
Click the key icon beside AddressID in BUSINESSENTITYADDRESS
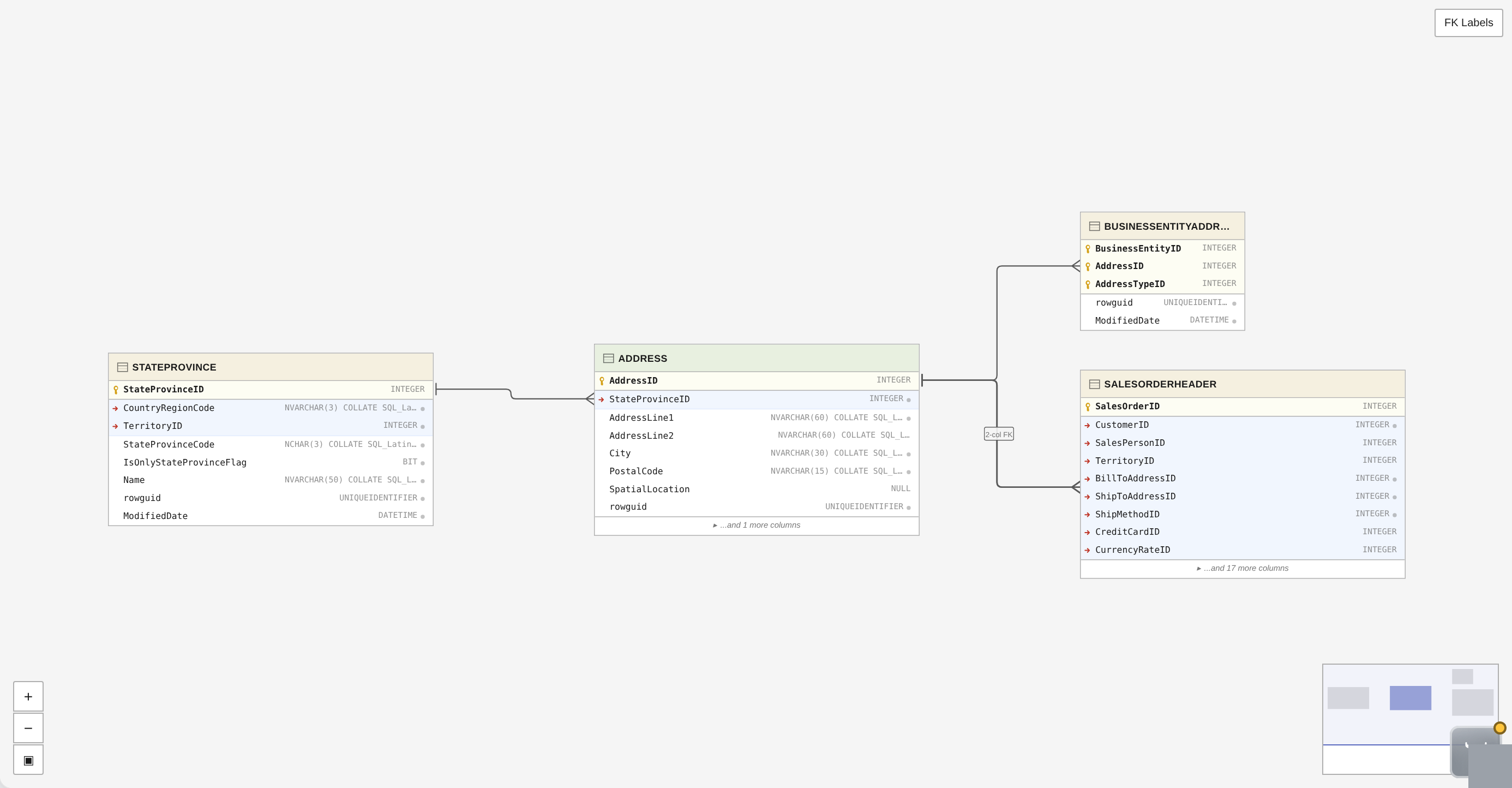(1089, 265)
